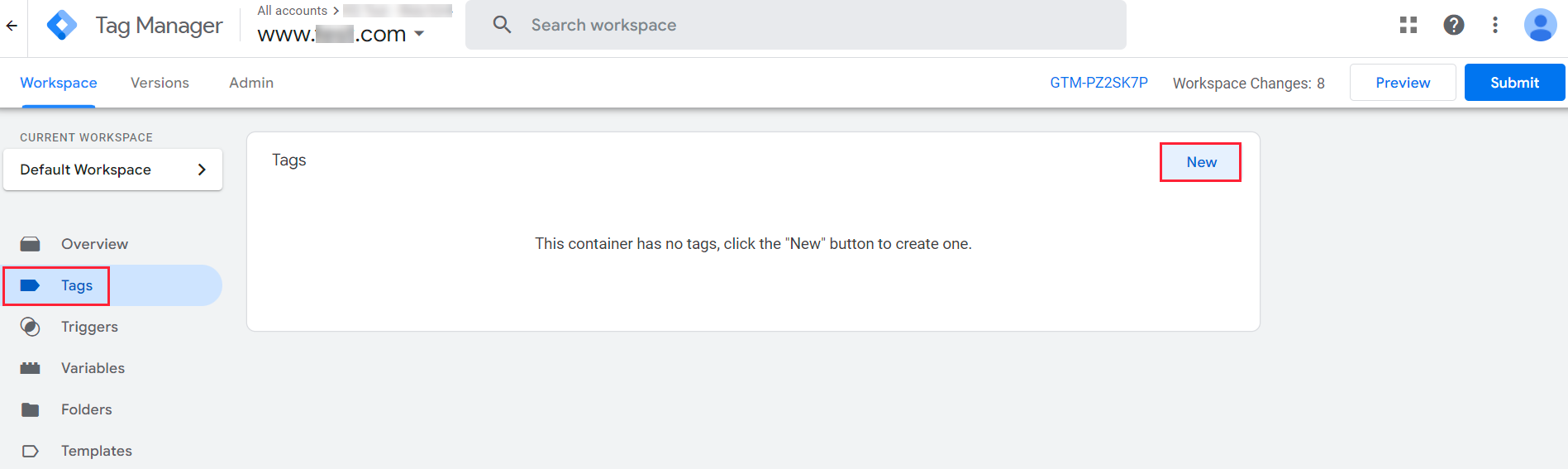Switch to the Admin tab
Screen dimensions: 1568x469
click(x=251, y=83)
